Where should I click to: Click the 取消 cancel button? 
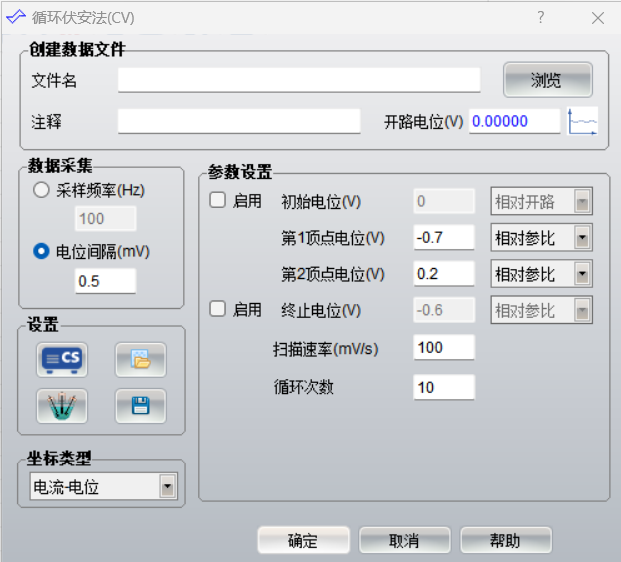coord(404,540)
